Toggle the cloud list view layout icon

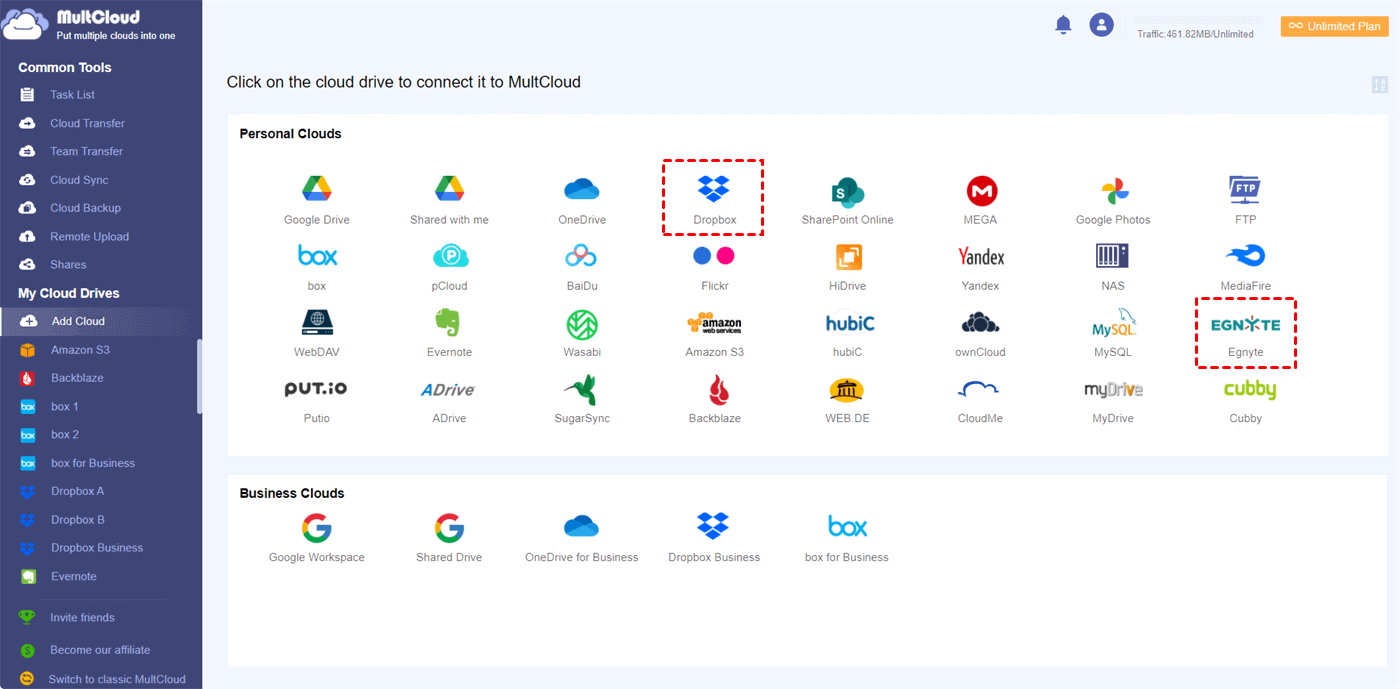pyautogui.click(x=1380, y=84)
